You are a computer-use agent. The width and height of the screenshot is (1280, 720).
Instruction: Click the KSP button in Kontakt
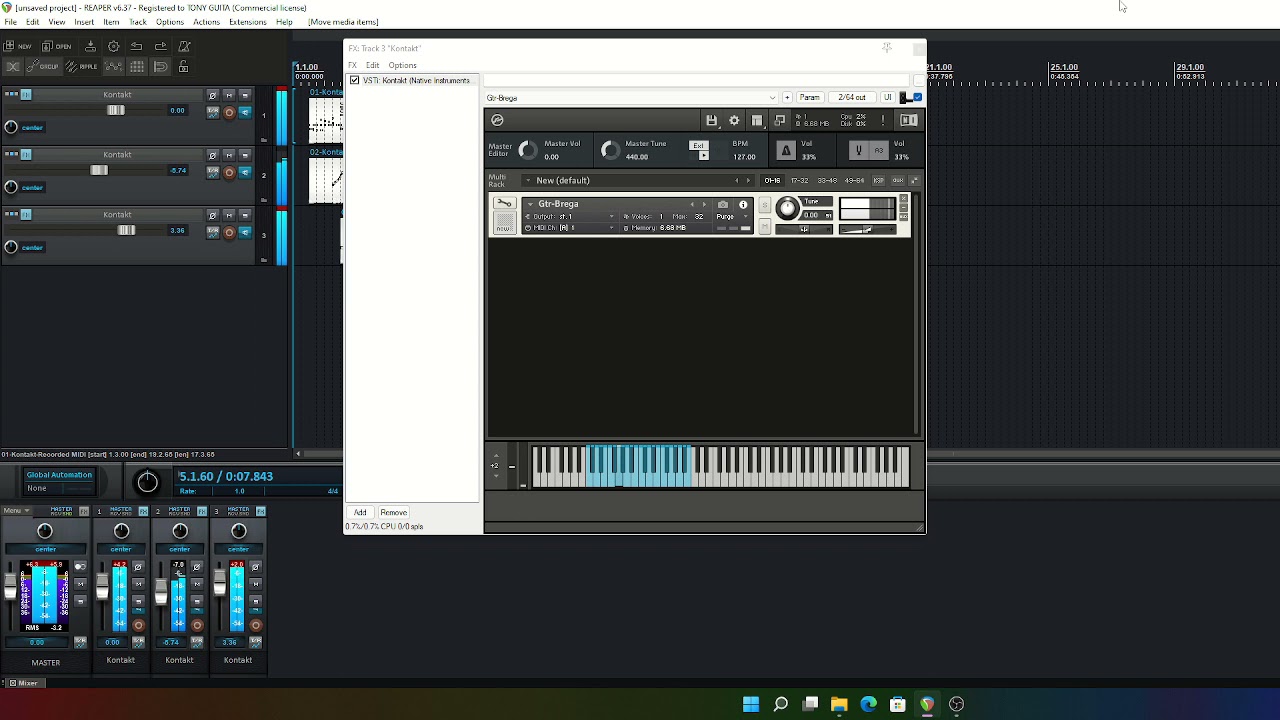(x=878, y=181)
